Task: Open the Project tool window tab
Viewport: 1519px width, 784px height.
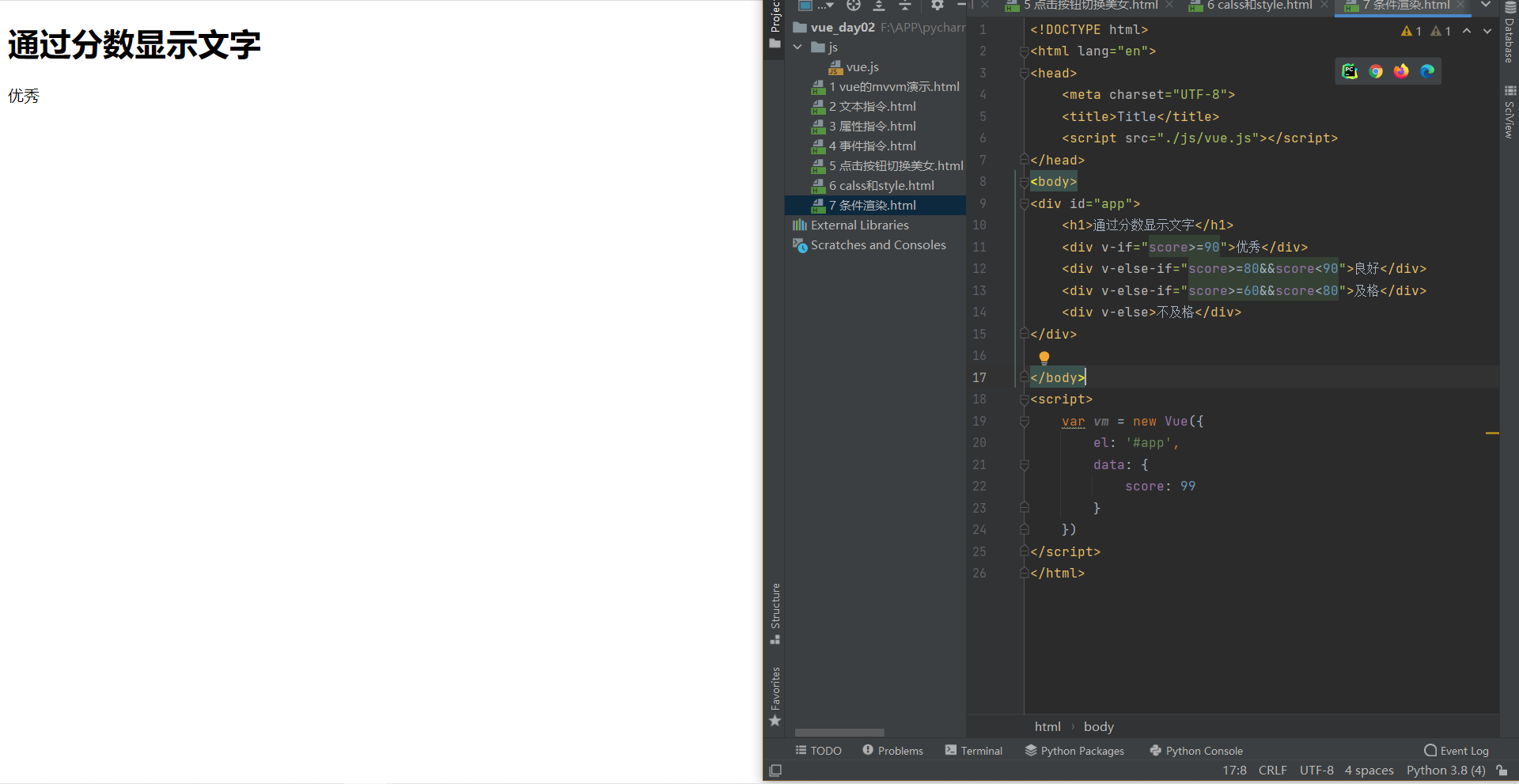Action: [775, 25]
